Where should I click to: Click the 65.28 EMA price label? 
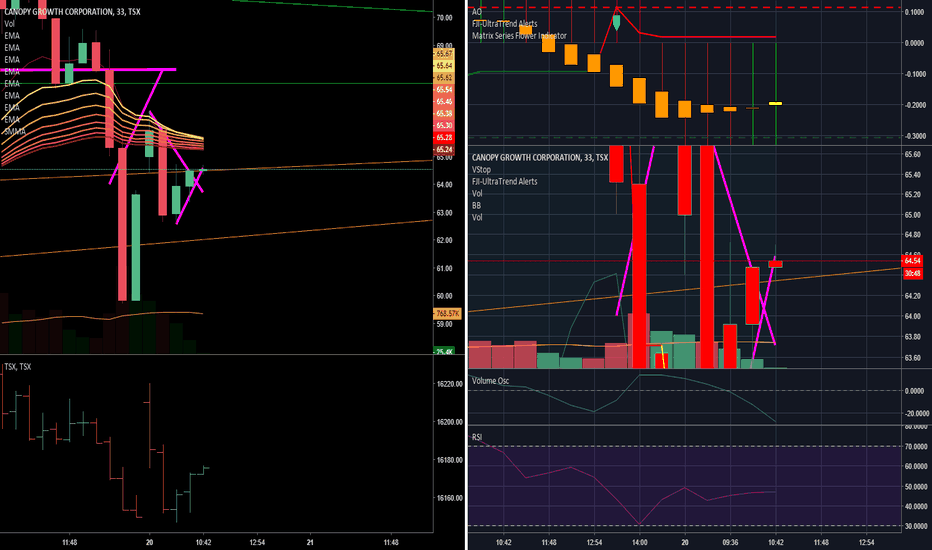(x=444, y=137)
